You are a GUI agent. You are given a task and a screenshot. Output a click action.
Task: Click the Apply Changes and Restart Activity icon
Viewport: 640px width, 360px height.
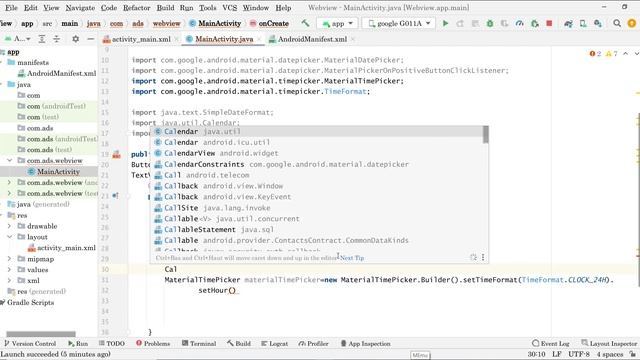pos(460,23)
